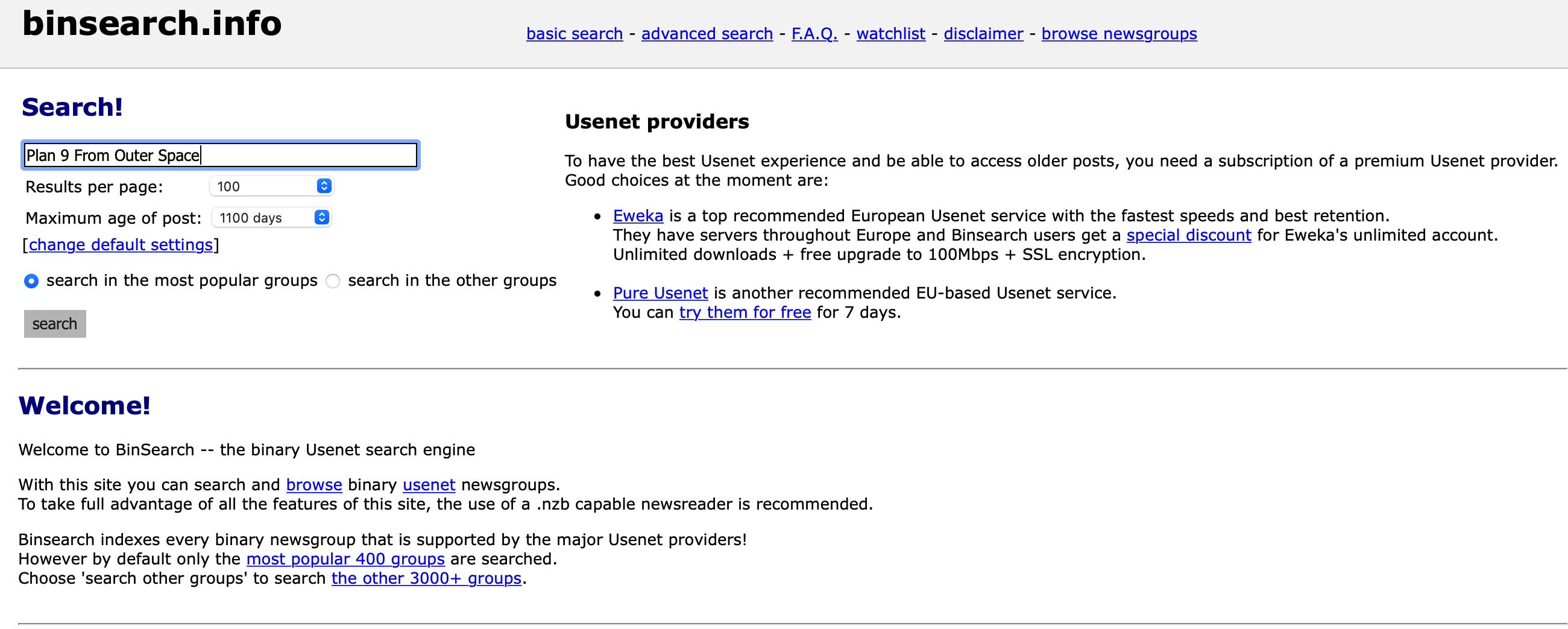This screenshot has height=629, width=1568.
Task: Open the 'most popular 400 groups' link
Action: click(345, 560)
